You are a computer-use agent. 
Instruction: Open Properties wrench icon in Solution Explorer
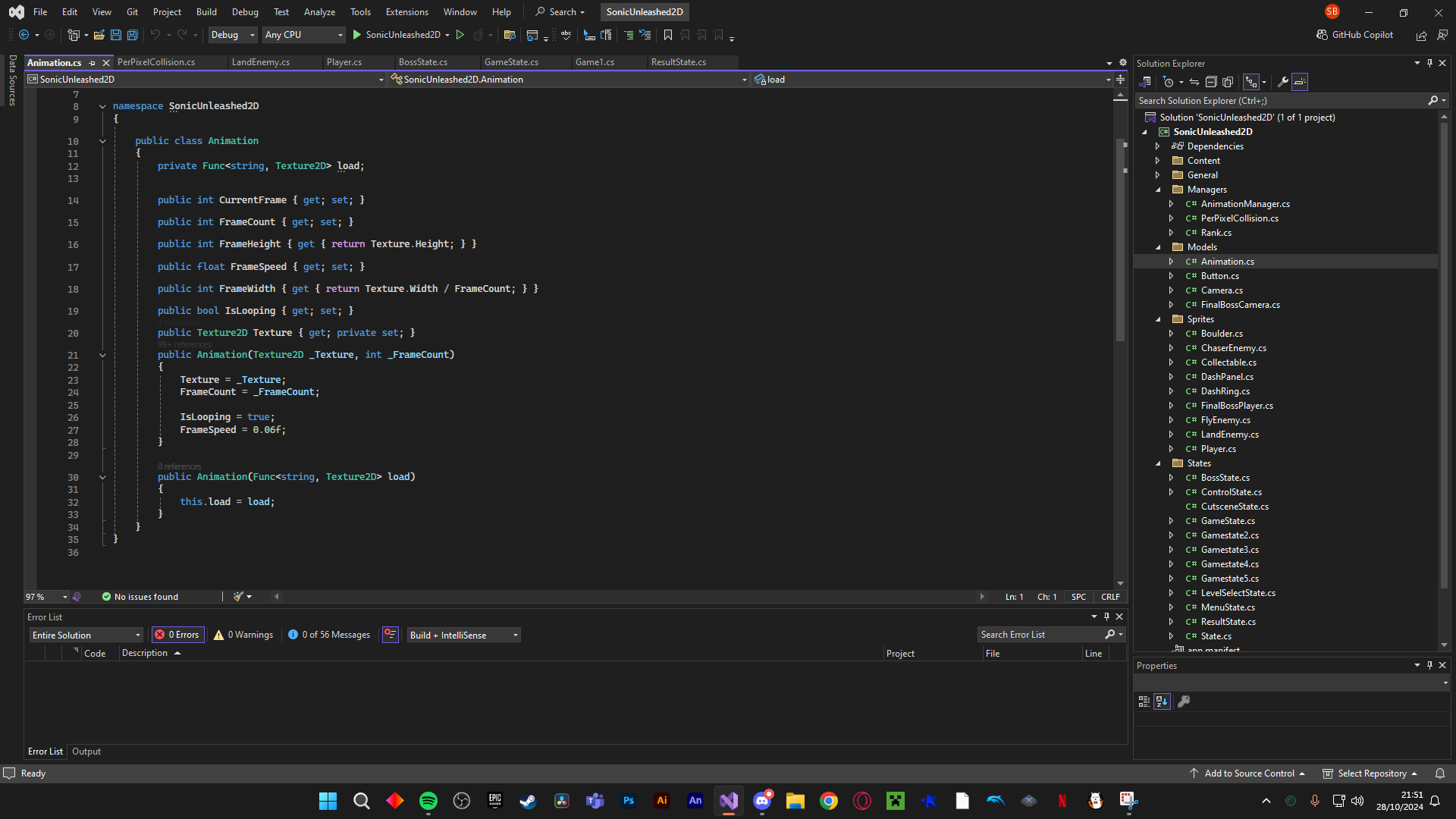coord(1283,82)
